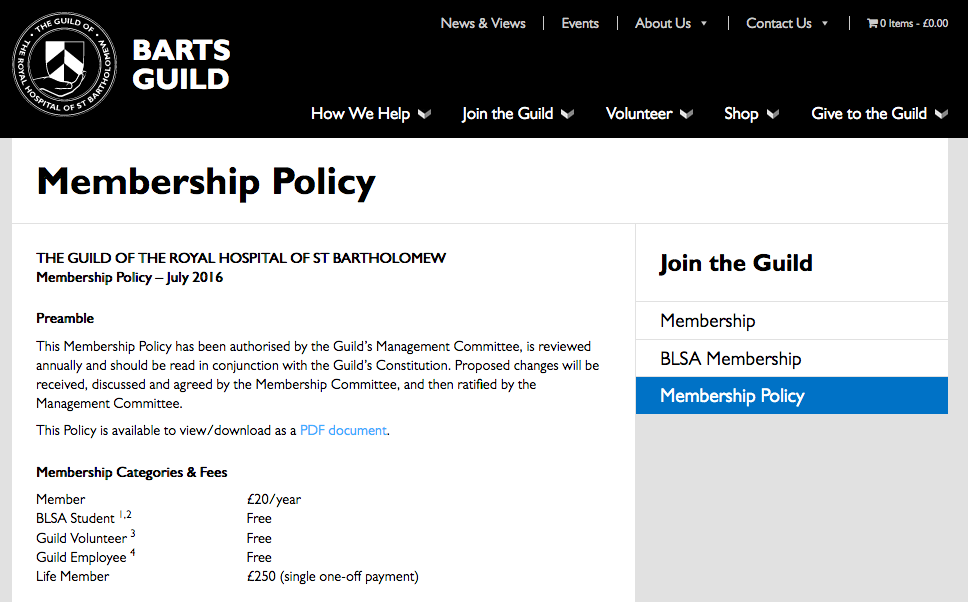Select the highlighted Membership Policy item
This screenshot has height=602, width=968.
[x=791, y=396]
